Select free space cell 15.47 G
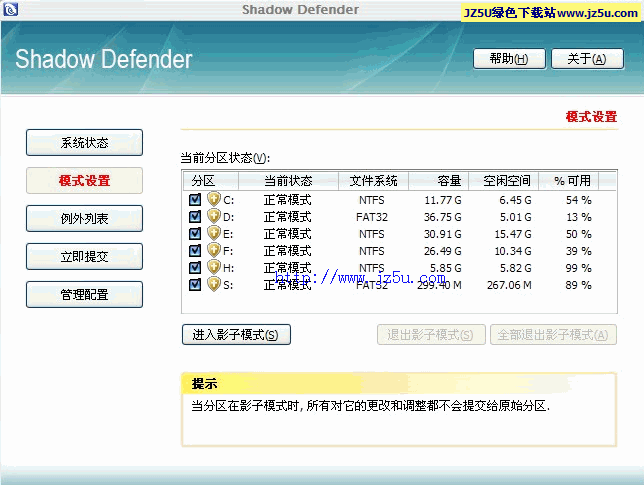Screen dimensions: 644x485 coord(513,234)
